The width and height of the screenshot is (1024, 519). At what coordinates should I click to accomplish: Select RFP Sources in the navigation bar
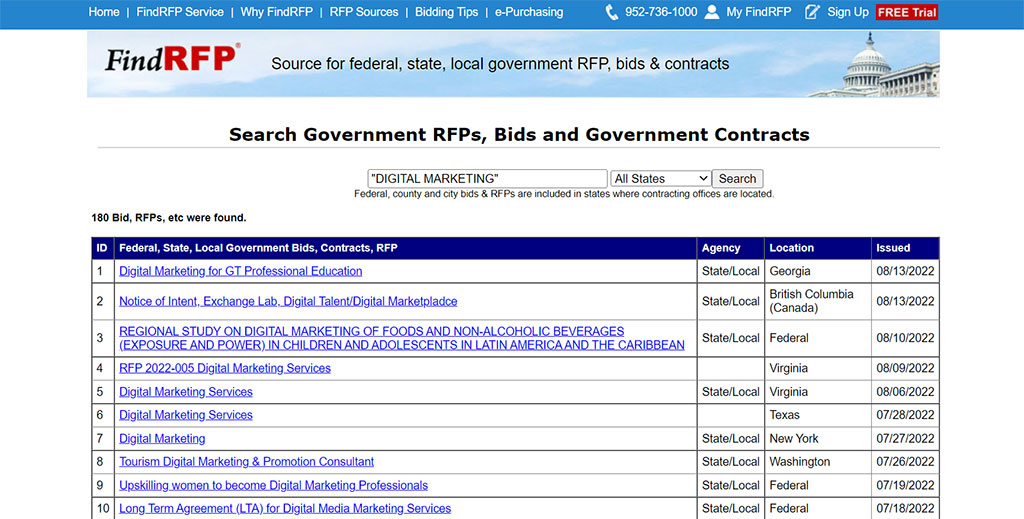tap(364, 12)
